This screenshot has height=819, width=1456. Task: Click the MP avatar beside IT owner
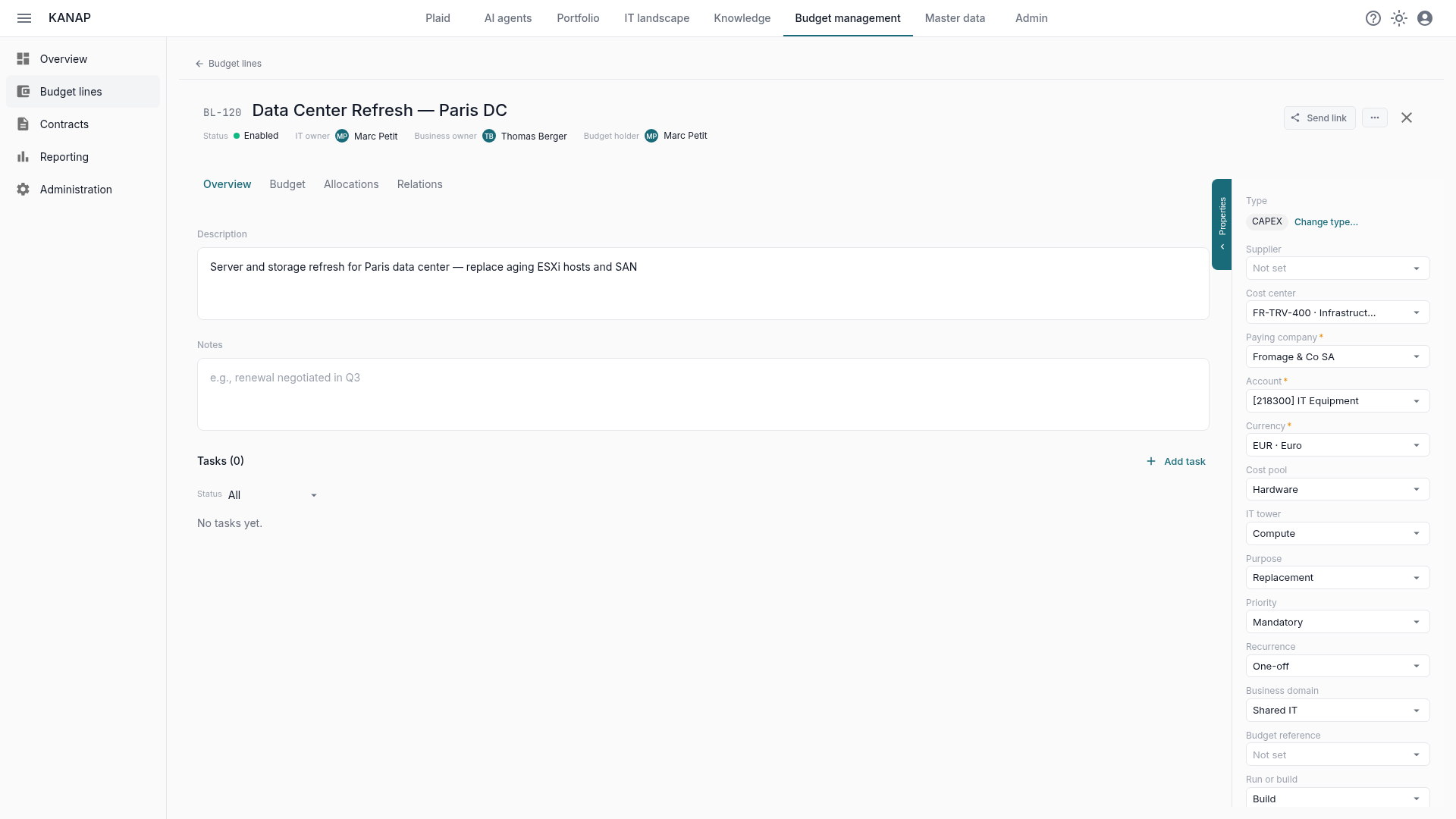[342, 136]
